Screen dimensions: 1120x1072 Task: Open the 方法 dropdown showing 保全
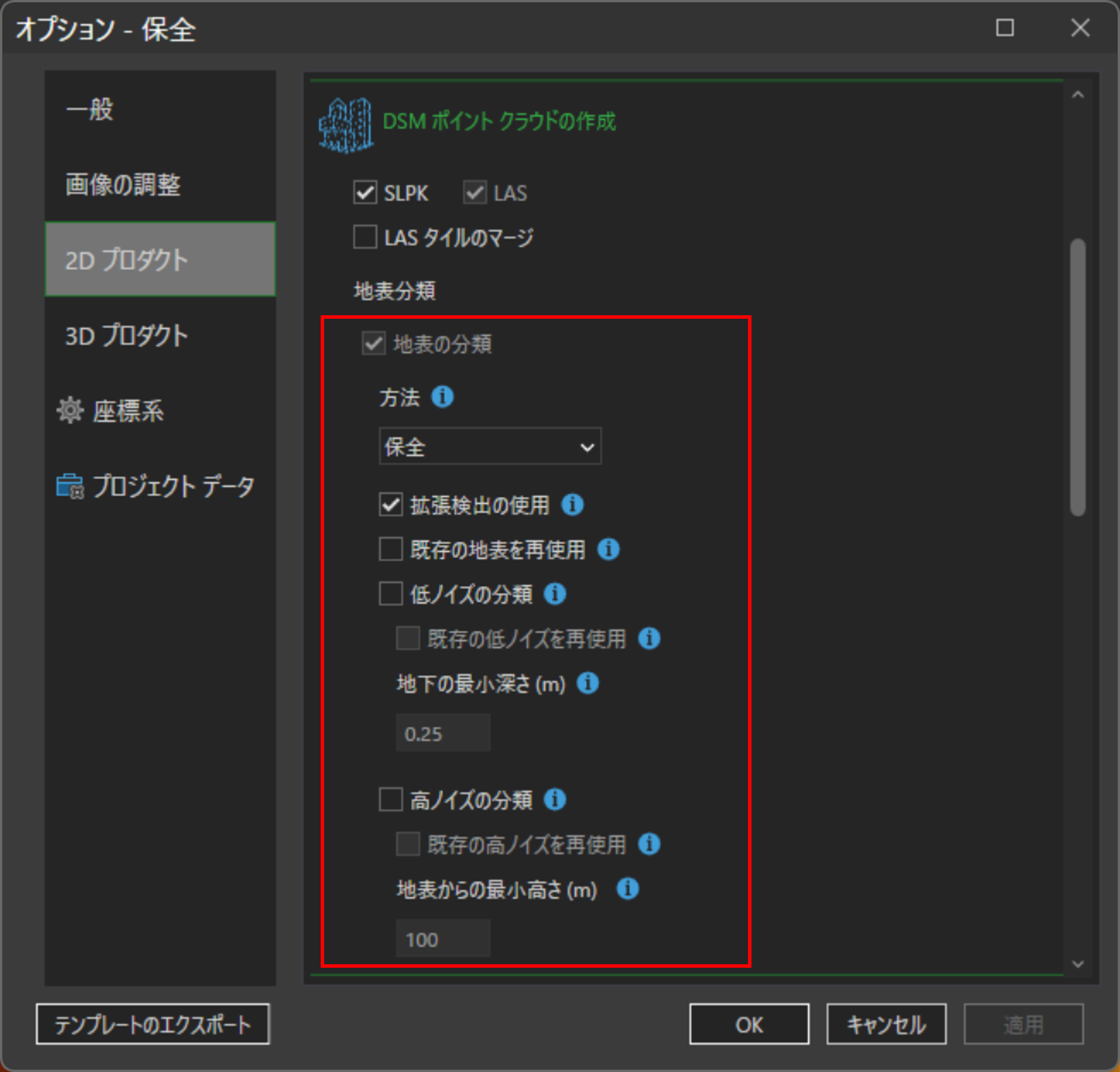pyautogui.click(x=490, y=446)
